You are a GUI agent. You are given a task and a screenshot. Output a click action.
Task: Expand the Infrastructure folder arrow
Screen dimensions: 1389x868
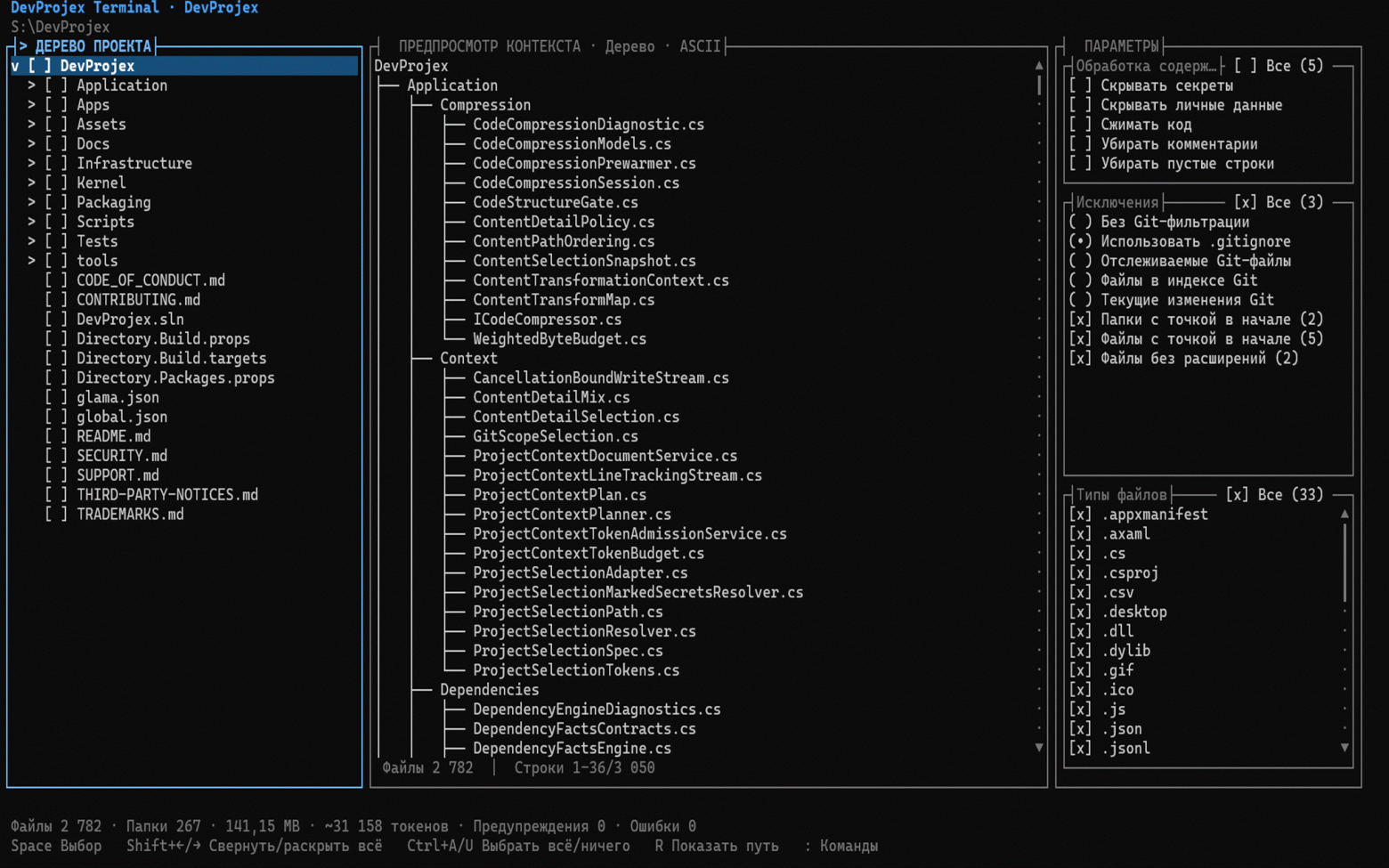click(31, 164)
